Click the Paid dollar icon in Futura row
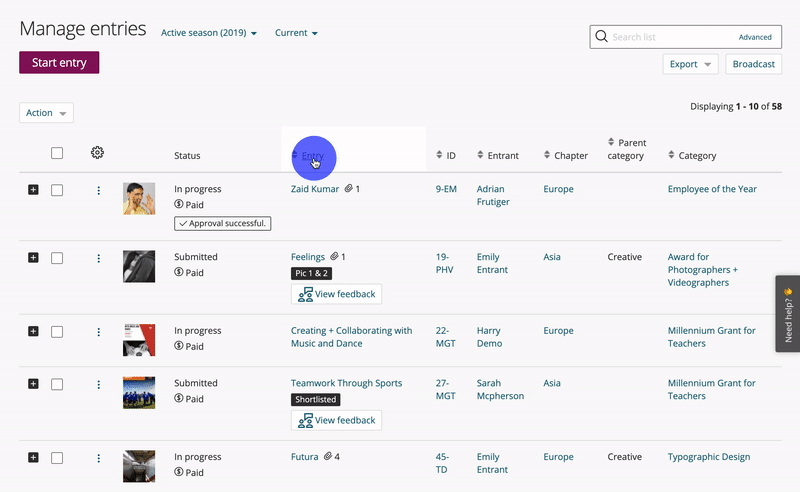 (179, 472)
